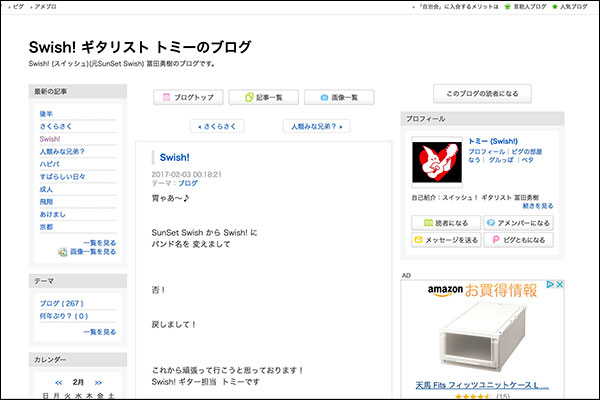The image size is (600, 400).
Task: Open the 芸能人ブログ link at top
Action: pos(522,6)
